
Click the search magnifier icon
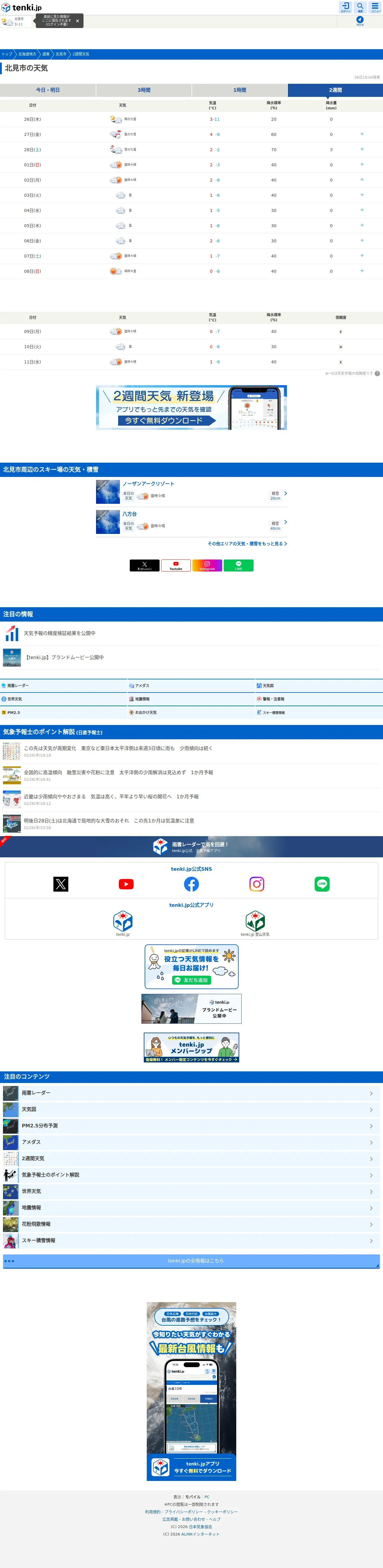pos(360,7)
